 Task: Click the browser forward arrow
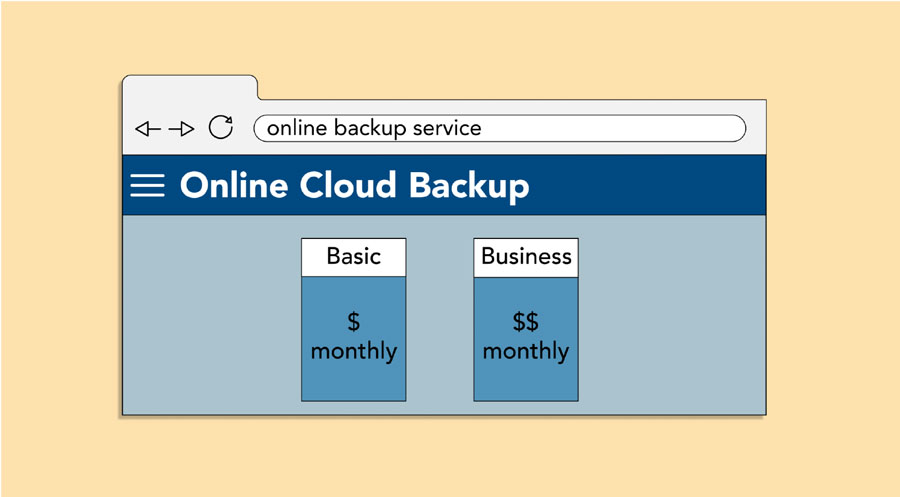coord(181,129)
